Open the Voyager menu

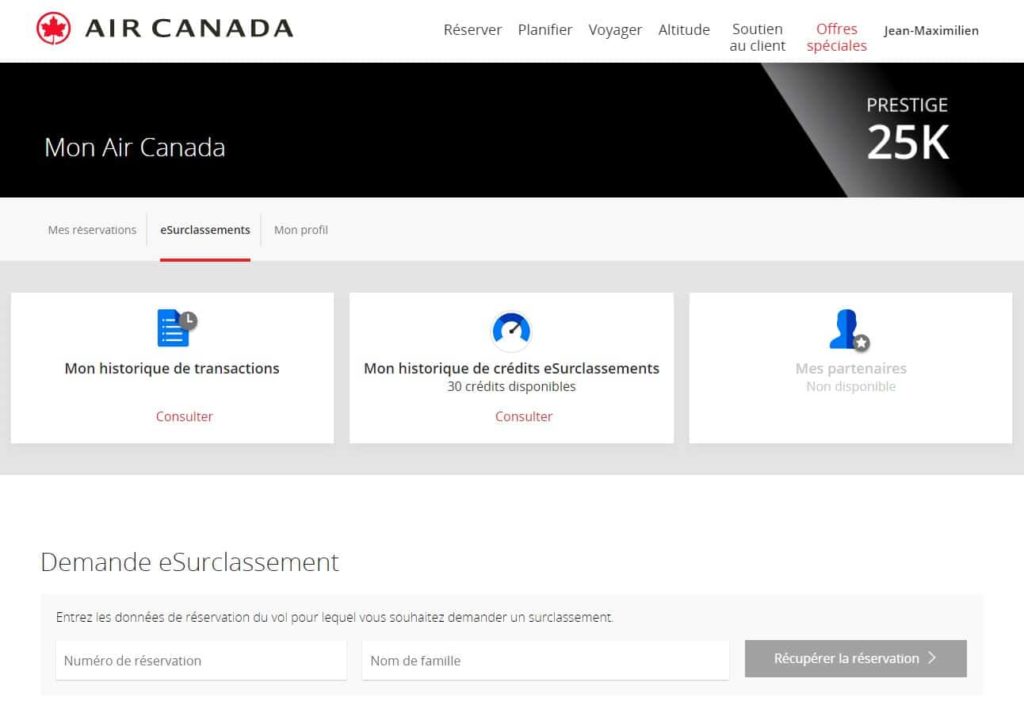[615, 30]
